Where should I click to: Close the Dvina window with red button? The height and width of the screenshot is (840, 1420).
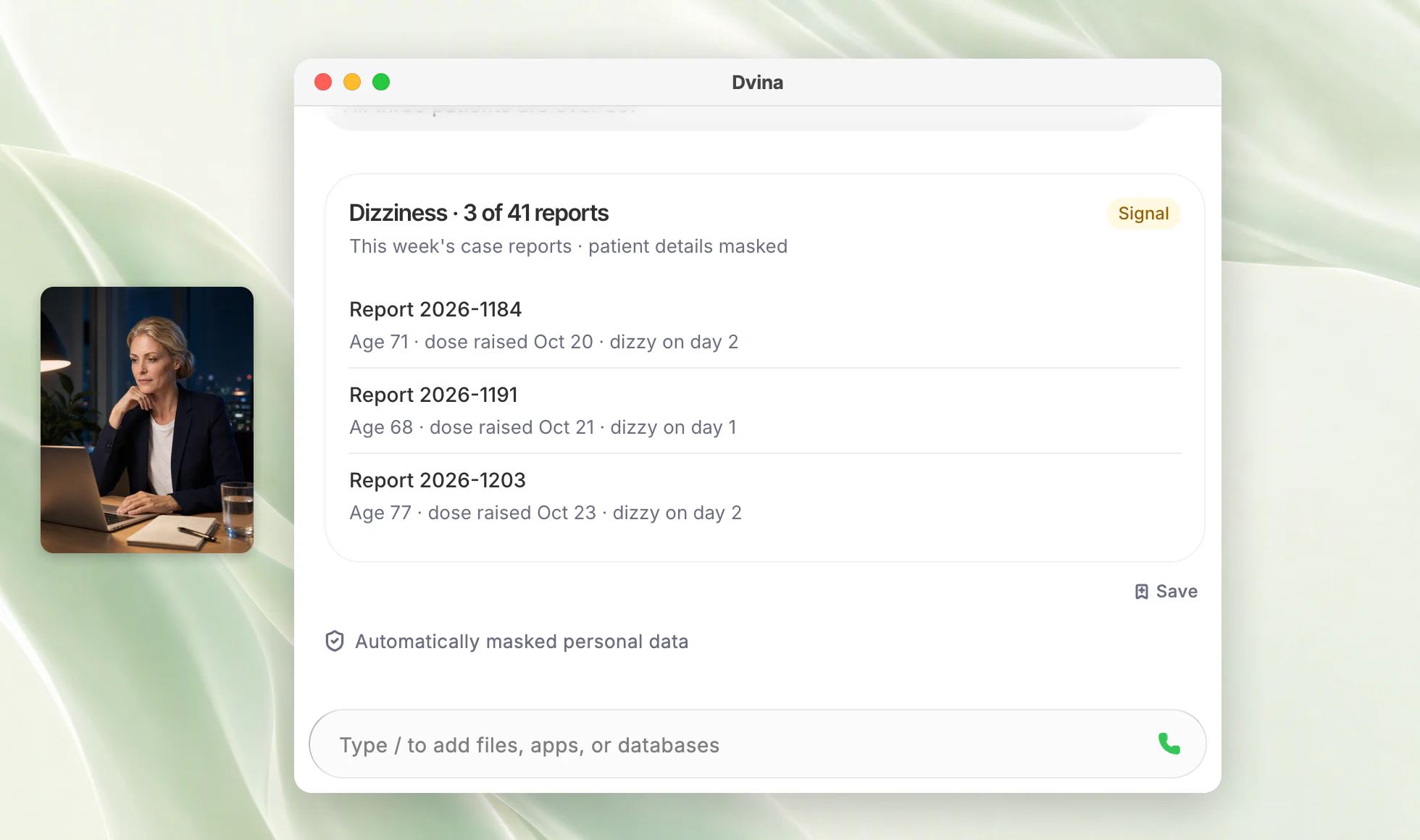point(323,82)
